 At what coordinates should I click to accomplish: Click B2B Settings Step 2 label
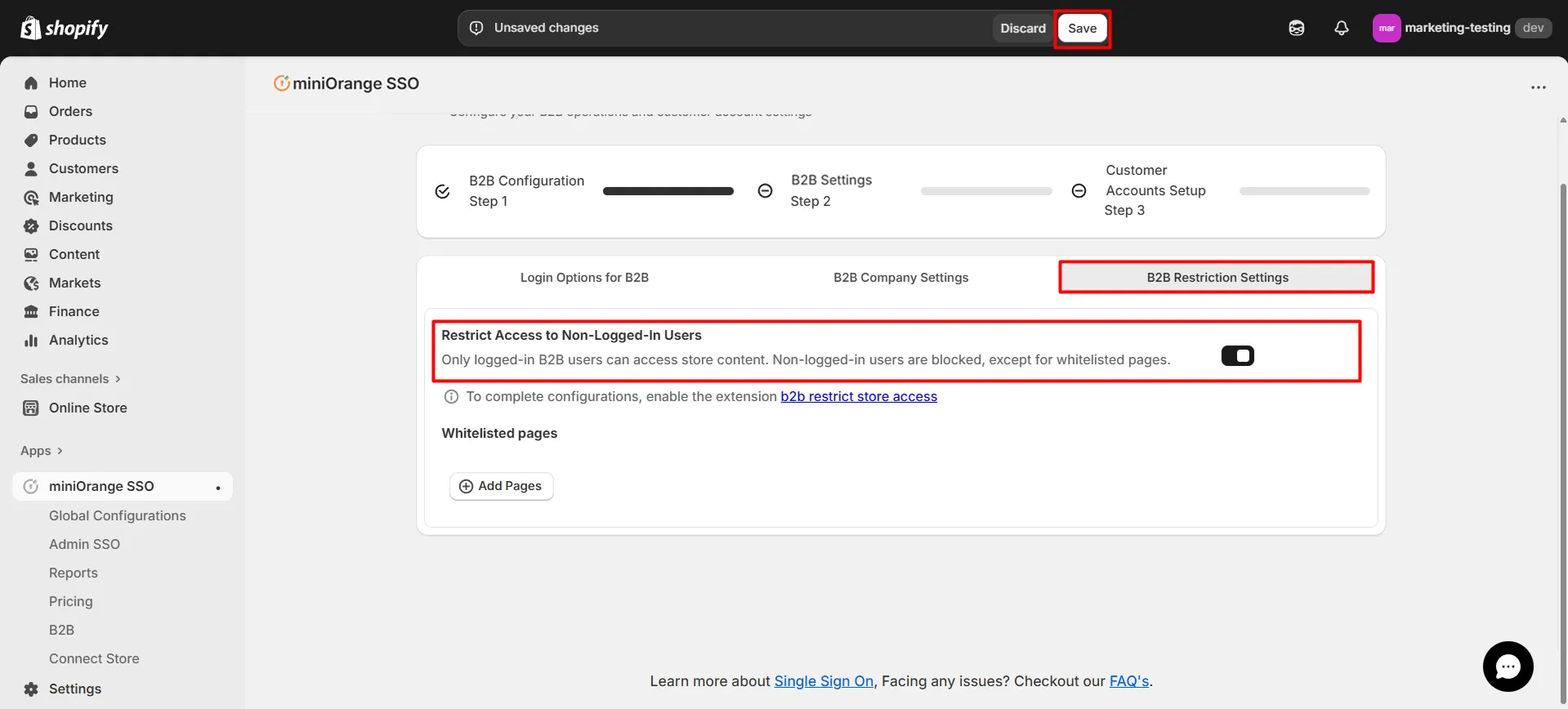coord(831,191)
